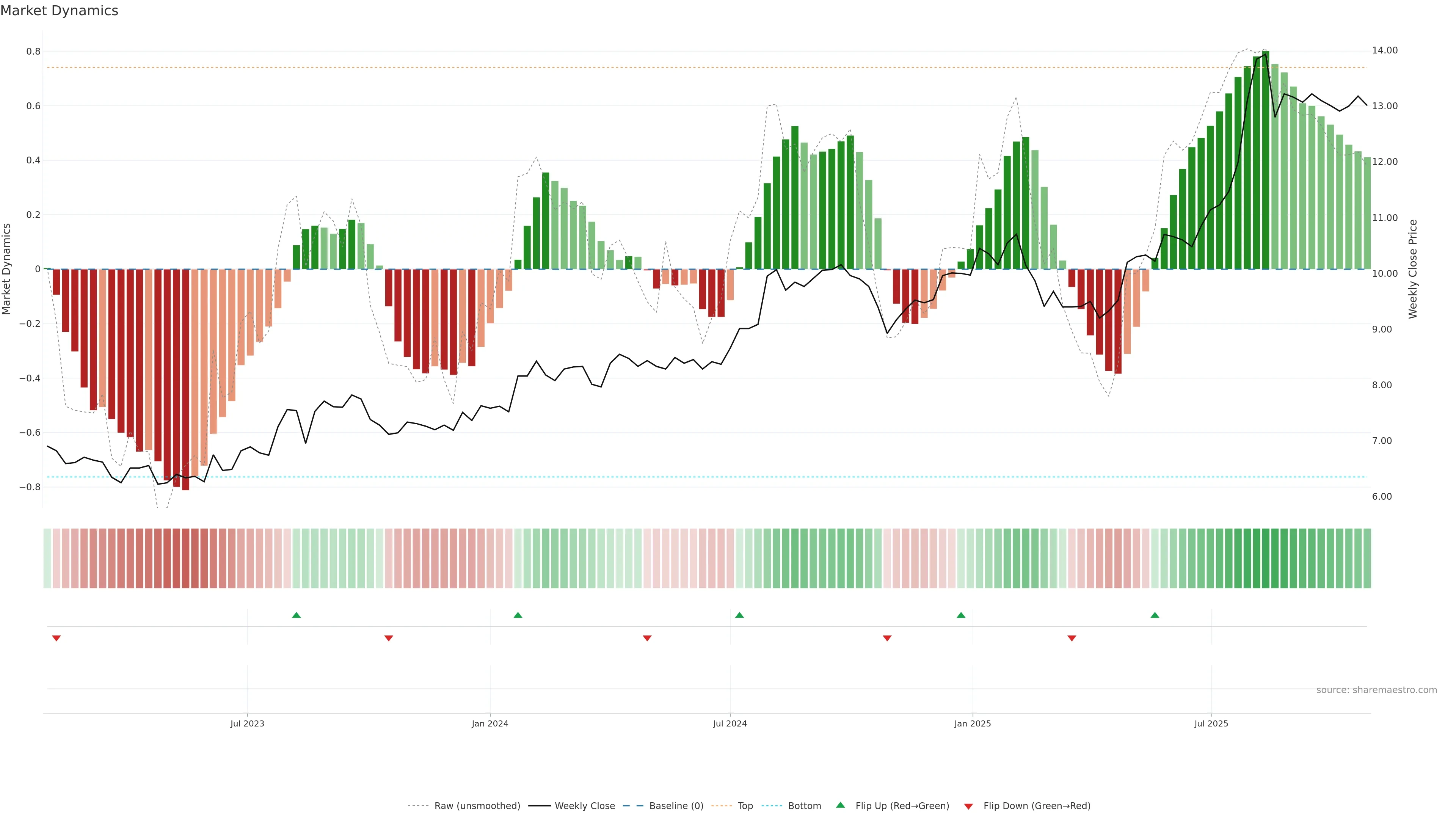Viewport: 1456px width, 819px height.
Task: Click the Flip Down marker after Jan 2025
Action: (x=1072, y=638)
